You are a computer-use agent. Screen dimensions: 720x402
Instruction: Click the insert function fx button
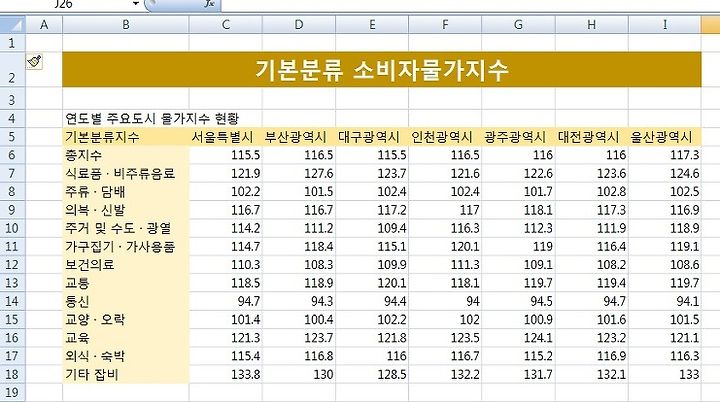209,4
